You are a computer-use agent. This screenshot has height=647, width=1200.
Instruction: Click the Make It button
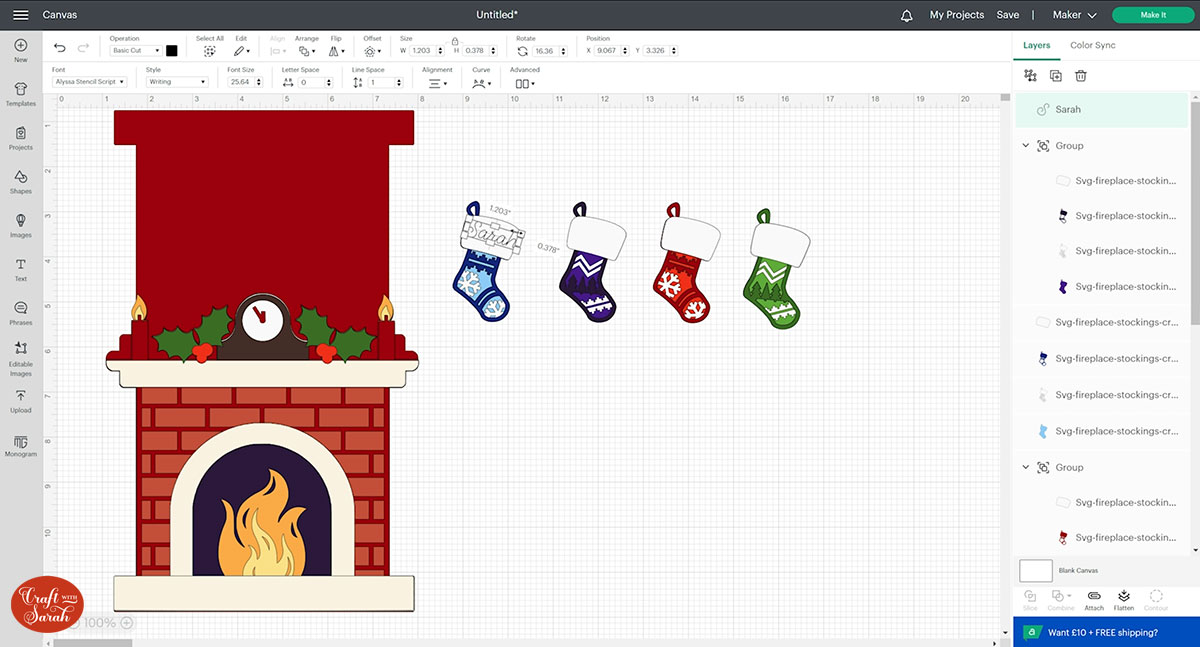point(1151,15)
